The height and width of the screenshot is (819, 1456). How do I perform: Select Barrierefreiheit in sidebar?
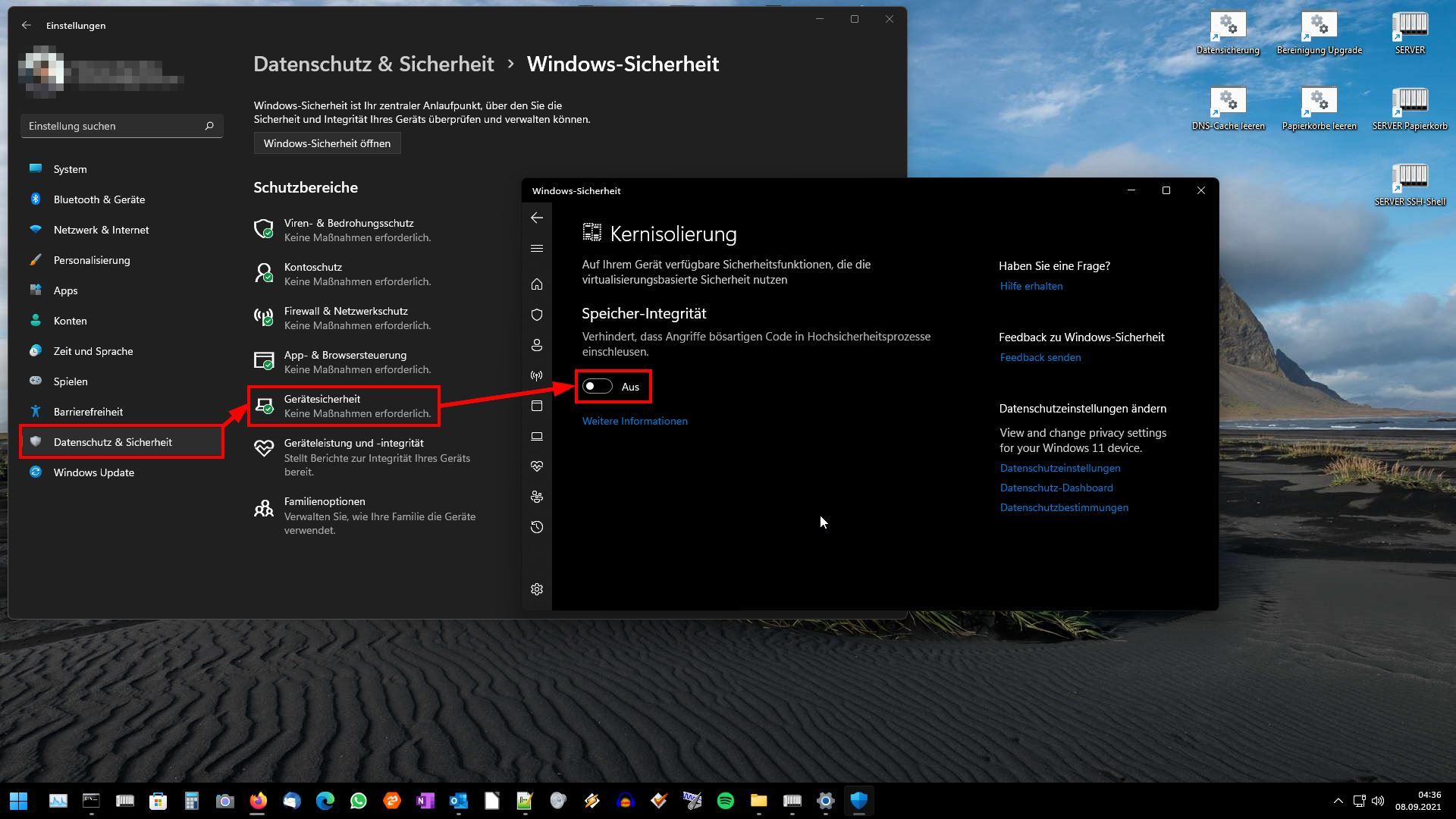(x=121, y=412)
